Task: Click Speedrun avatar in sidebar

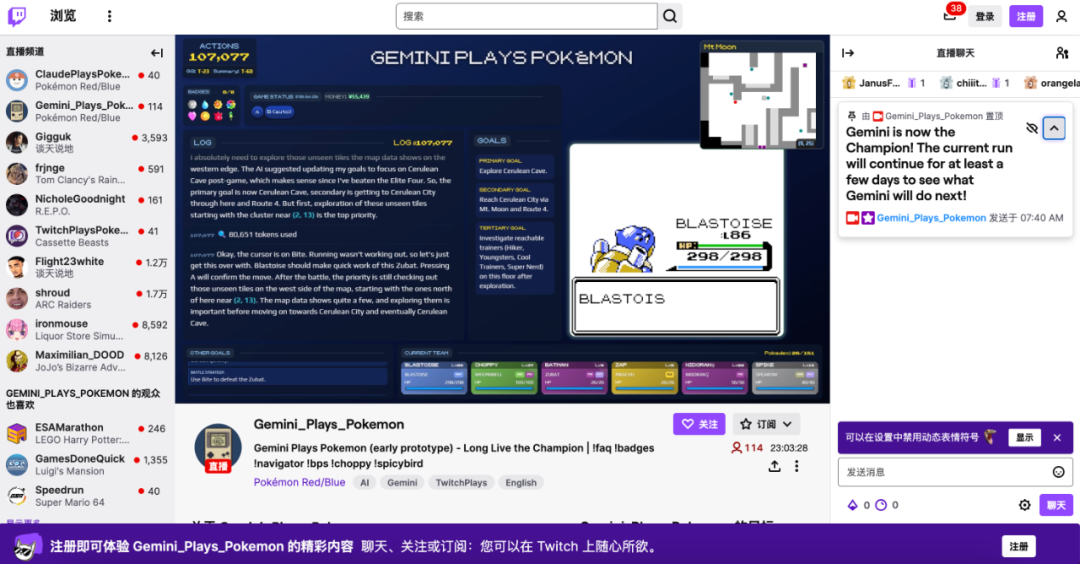Action: click(x=17, y=496)
